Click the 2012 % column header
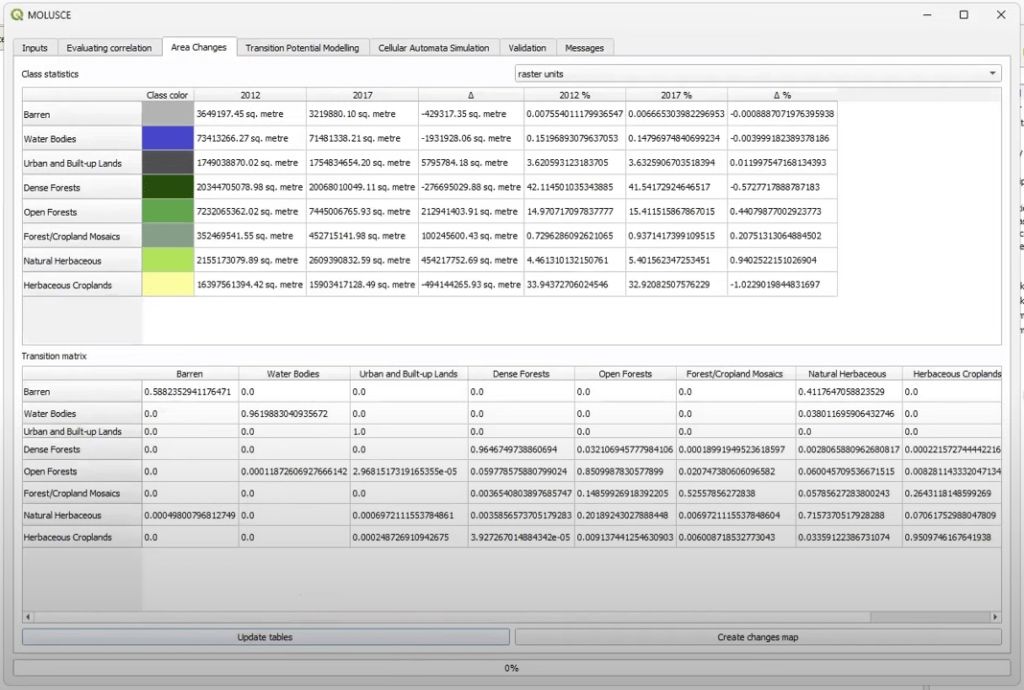Screen dimensions: 1024x690 tap(575, 95)
